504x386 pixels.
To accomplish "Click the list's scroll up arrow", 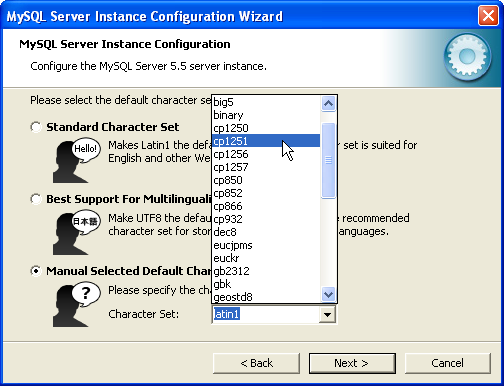I will [328, 104].
